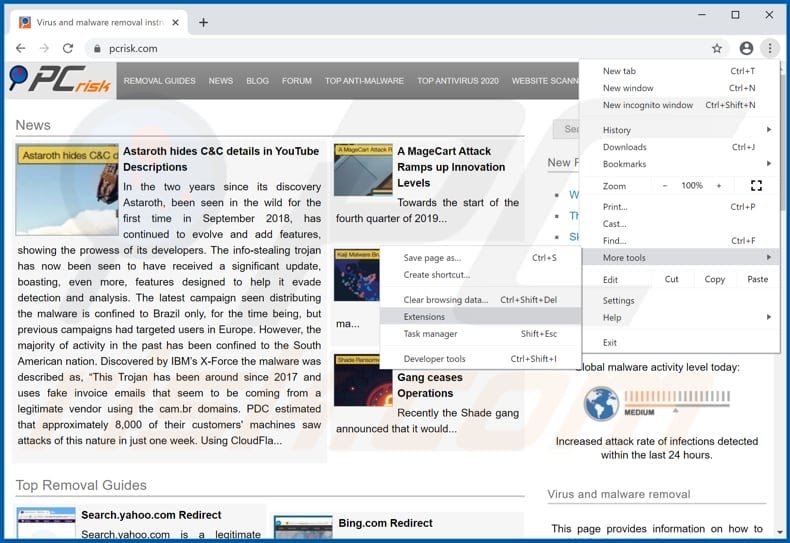790x543 pixels.
Task: Open the TOP ANTI-MALWARE nav item
Action: click(364, 81)
